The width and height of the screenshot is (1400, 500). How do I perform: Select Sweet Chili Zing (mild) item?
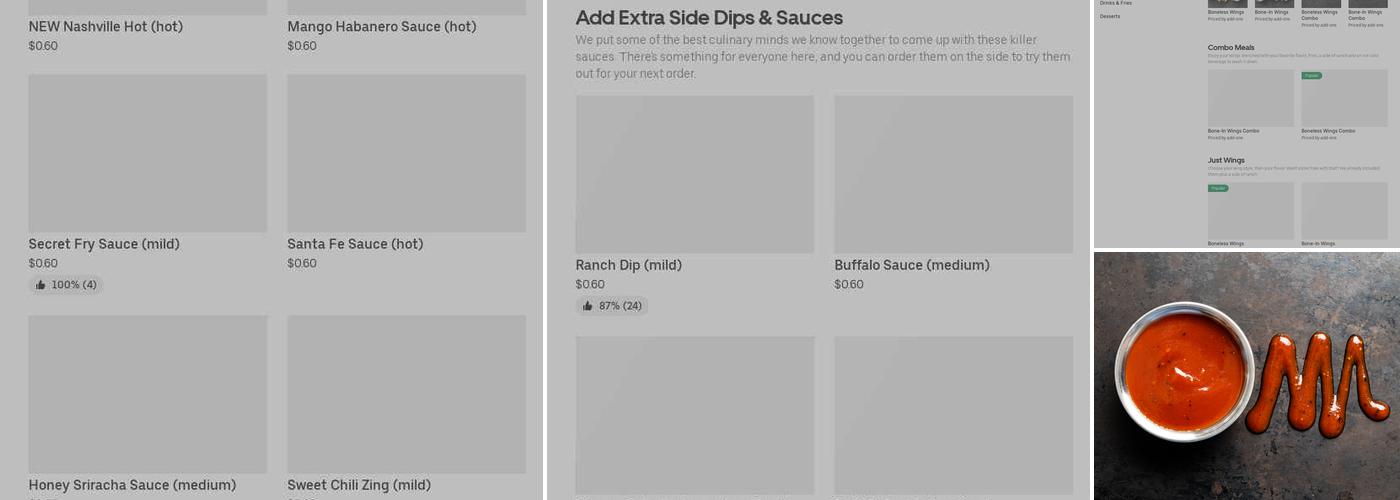pyautogui.click(x=359, y=485)
